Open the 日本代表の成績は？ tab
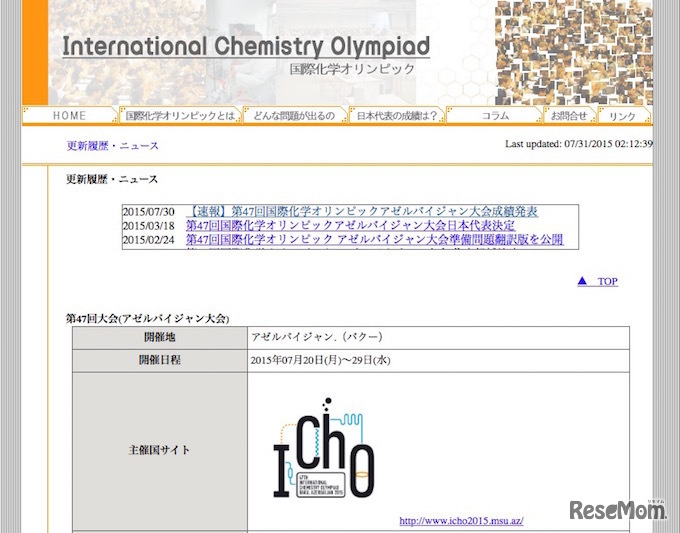This screenshot has height=533, width=680. tap(396, 115)
